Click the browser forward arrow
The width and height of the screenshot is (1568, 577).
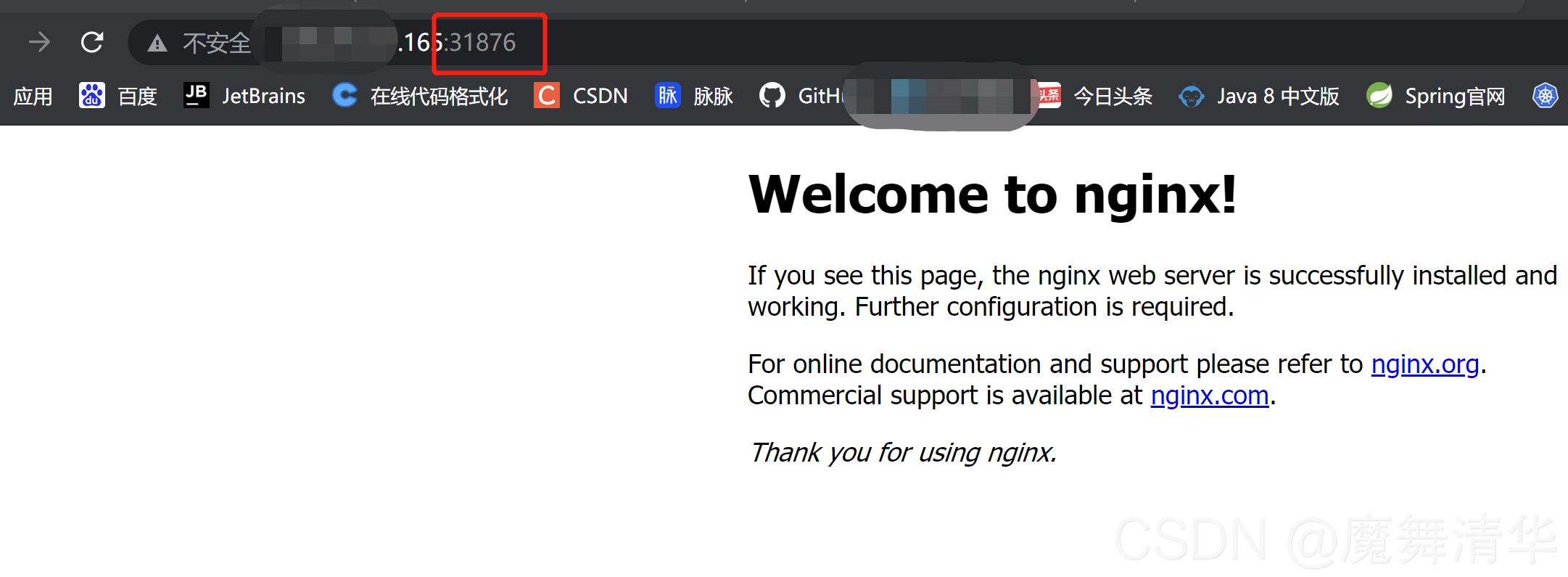point(40,42)
